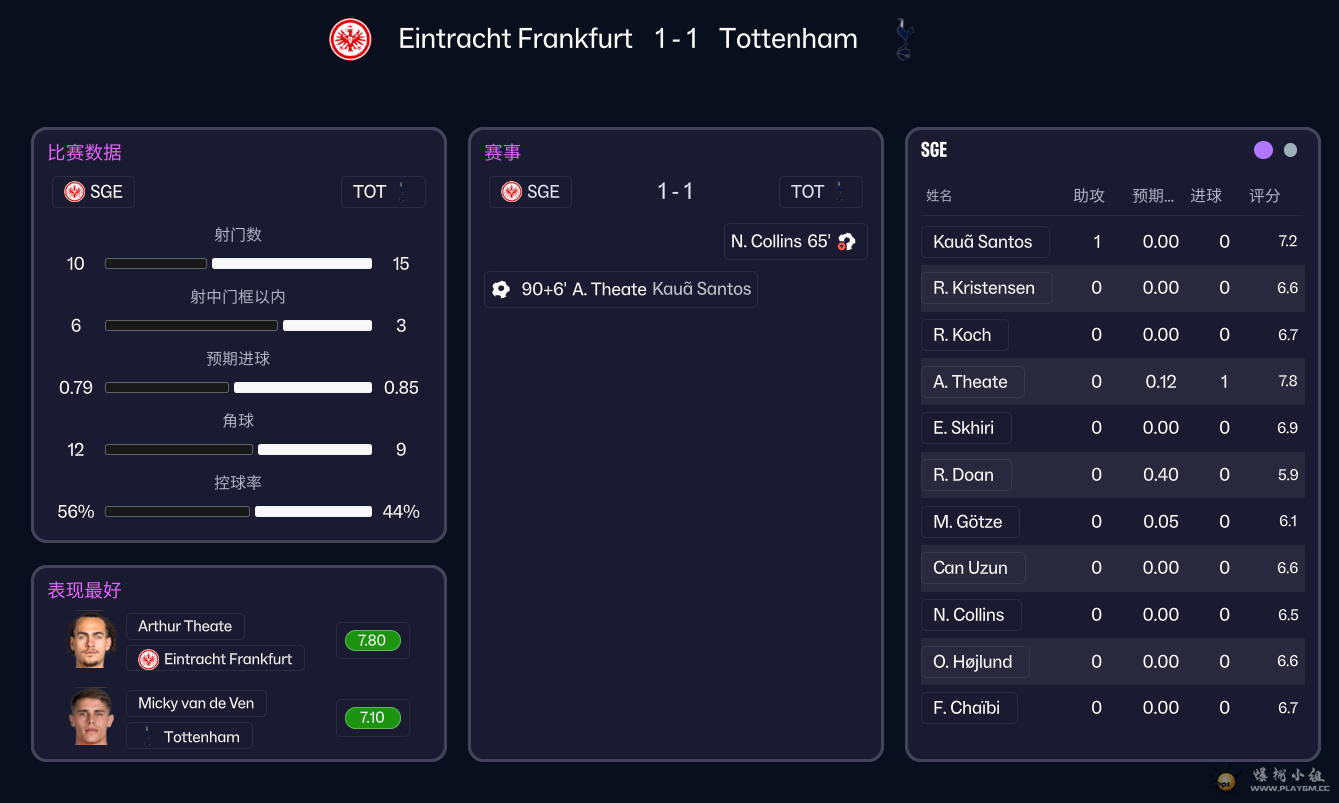1339x803 pixels.
Task: Click Arthur Theate's 7.80 rating badge
Action: [372, 641]
